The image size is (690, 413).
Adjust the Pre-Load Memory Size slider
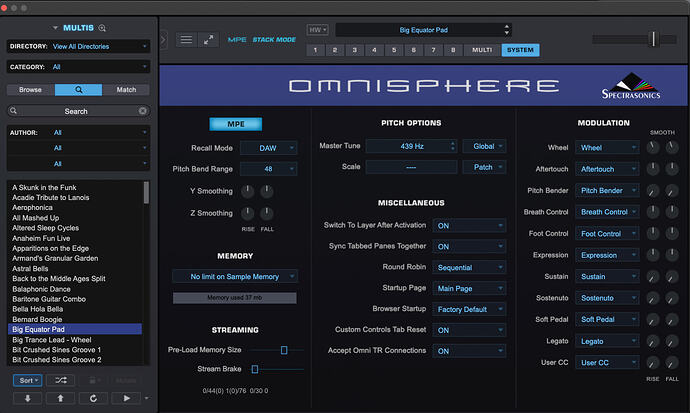[x=284, y=350]
